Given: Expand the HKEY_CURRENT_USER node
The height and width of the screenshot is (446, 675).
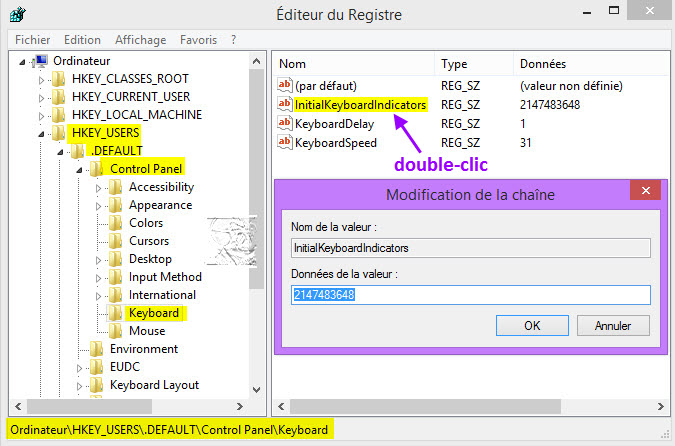Looking at the screenshot, I should [41, 98].
